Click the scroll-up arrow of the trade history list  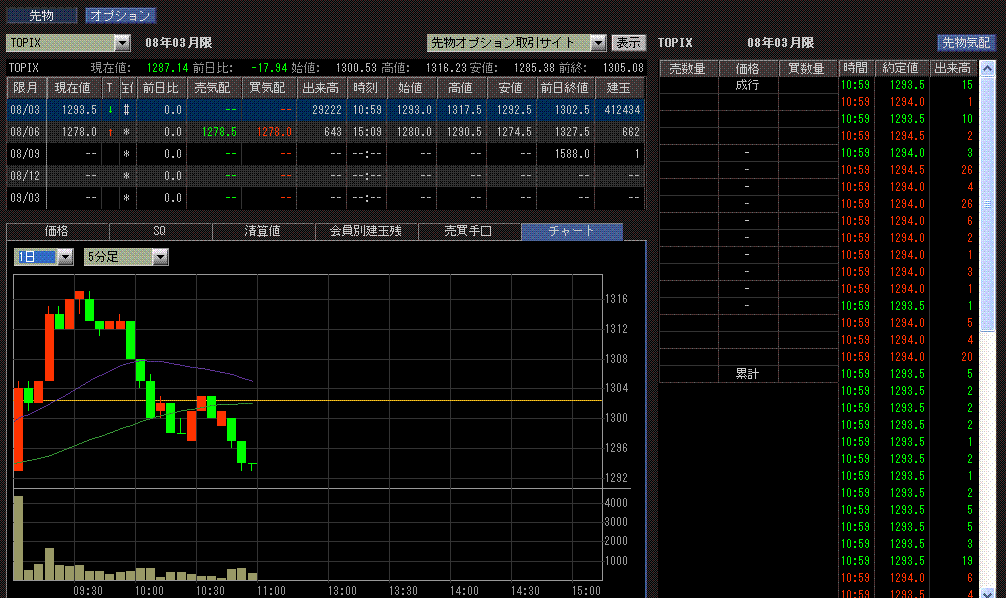988,68
